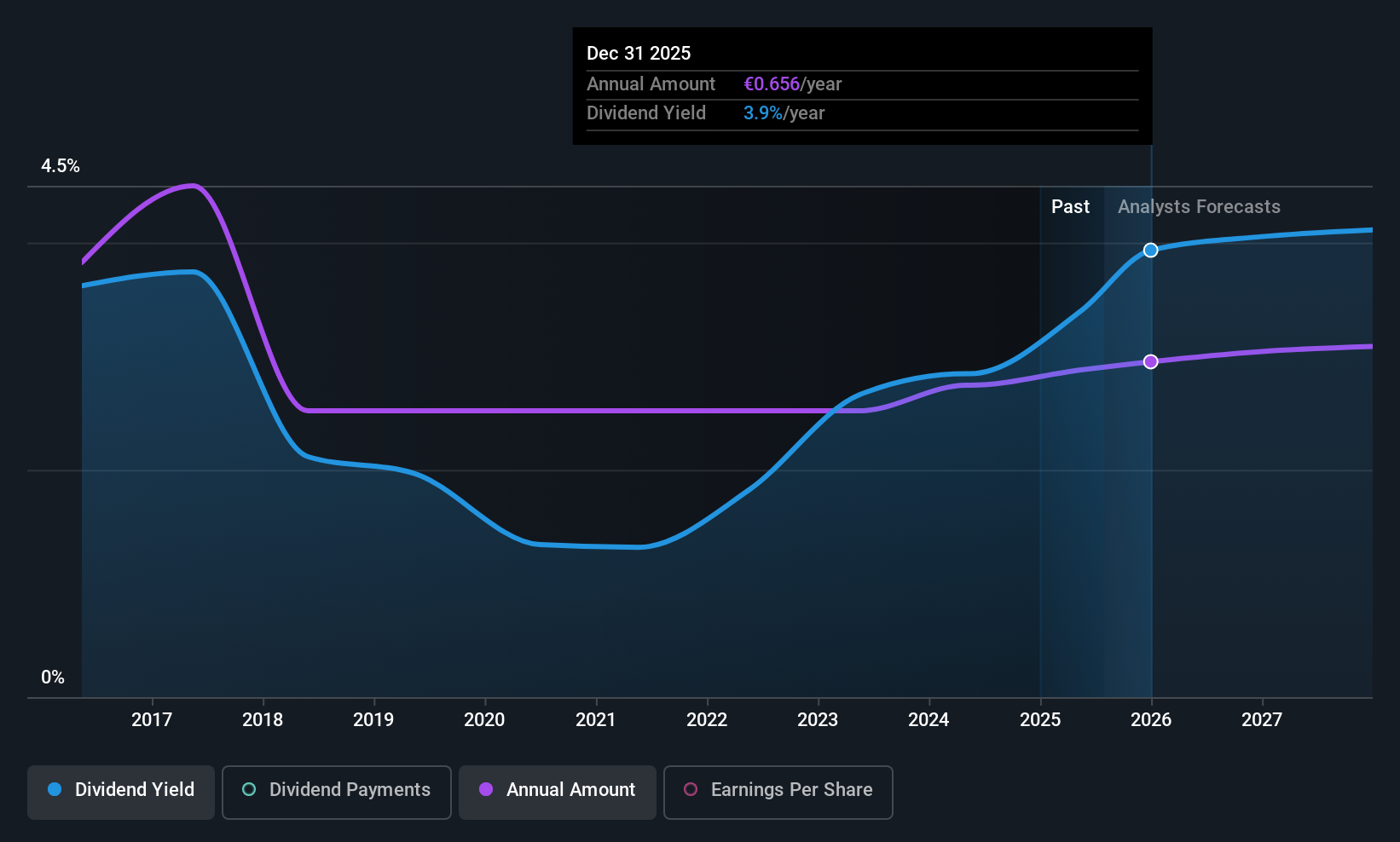
Task: Toggle the Annual Amount legend button
Action: (x=558, y=793)
